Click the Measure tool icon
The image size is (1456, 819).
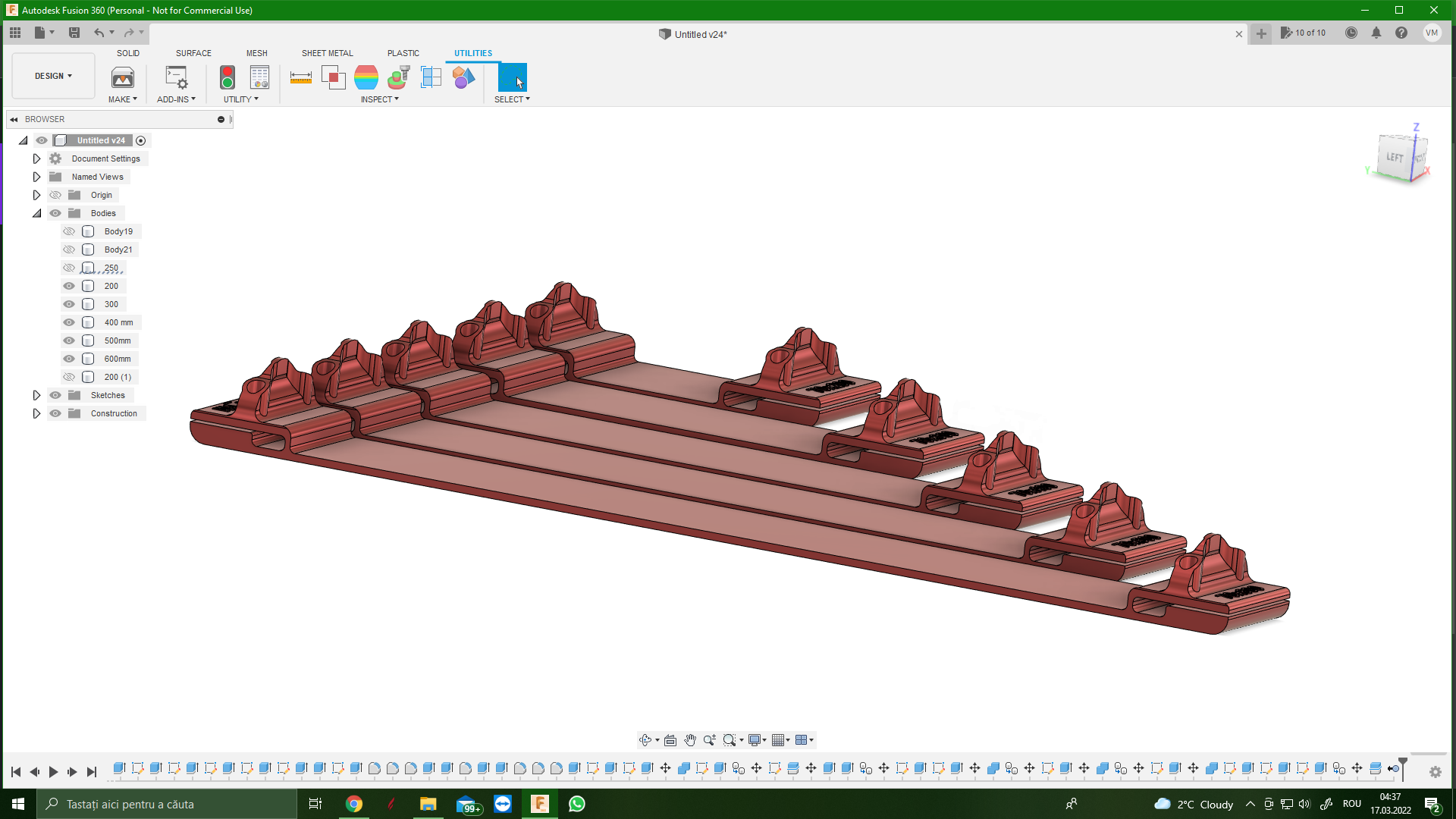click(301, 77)
